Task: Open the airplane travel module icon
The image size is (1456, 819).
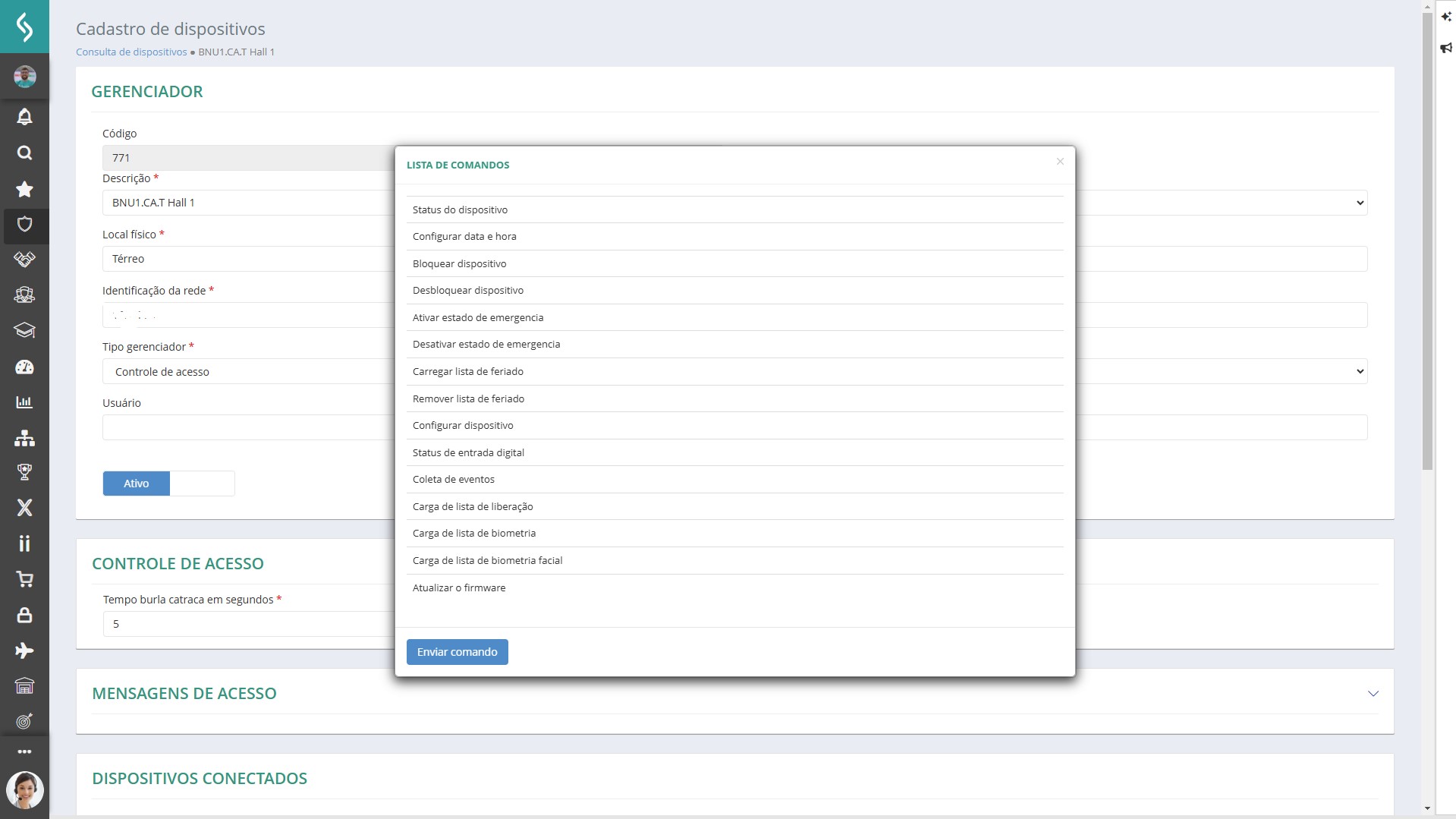Action: pos(24,650)
